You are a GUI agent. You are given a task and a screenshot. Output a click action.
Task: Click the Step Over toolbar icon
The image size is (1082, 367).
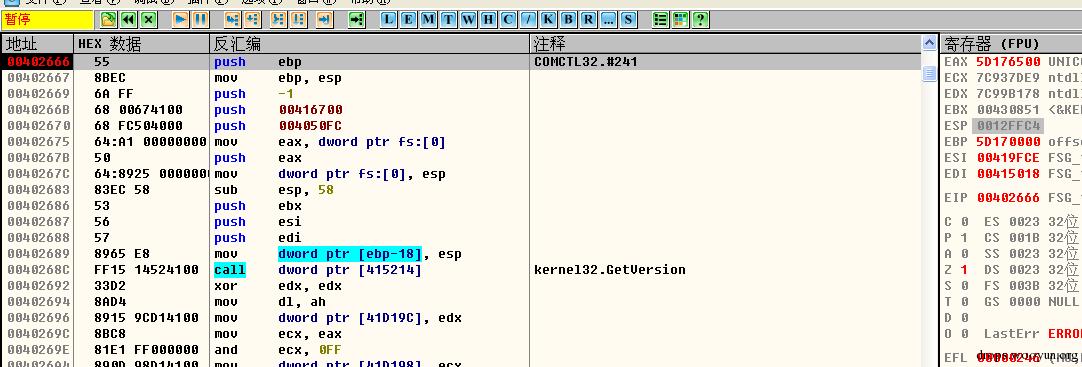pyautogui.click(x=253, y=19)
